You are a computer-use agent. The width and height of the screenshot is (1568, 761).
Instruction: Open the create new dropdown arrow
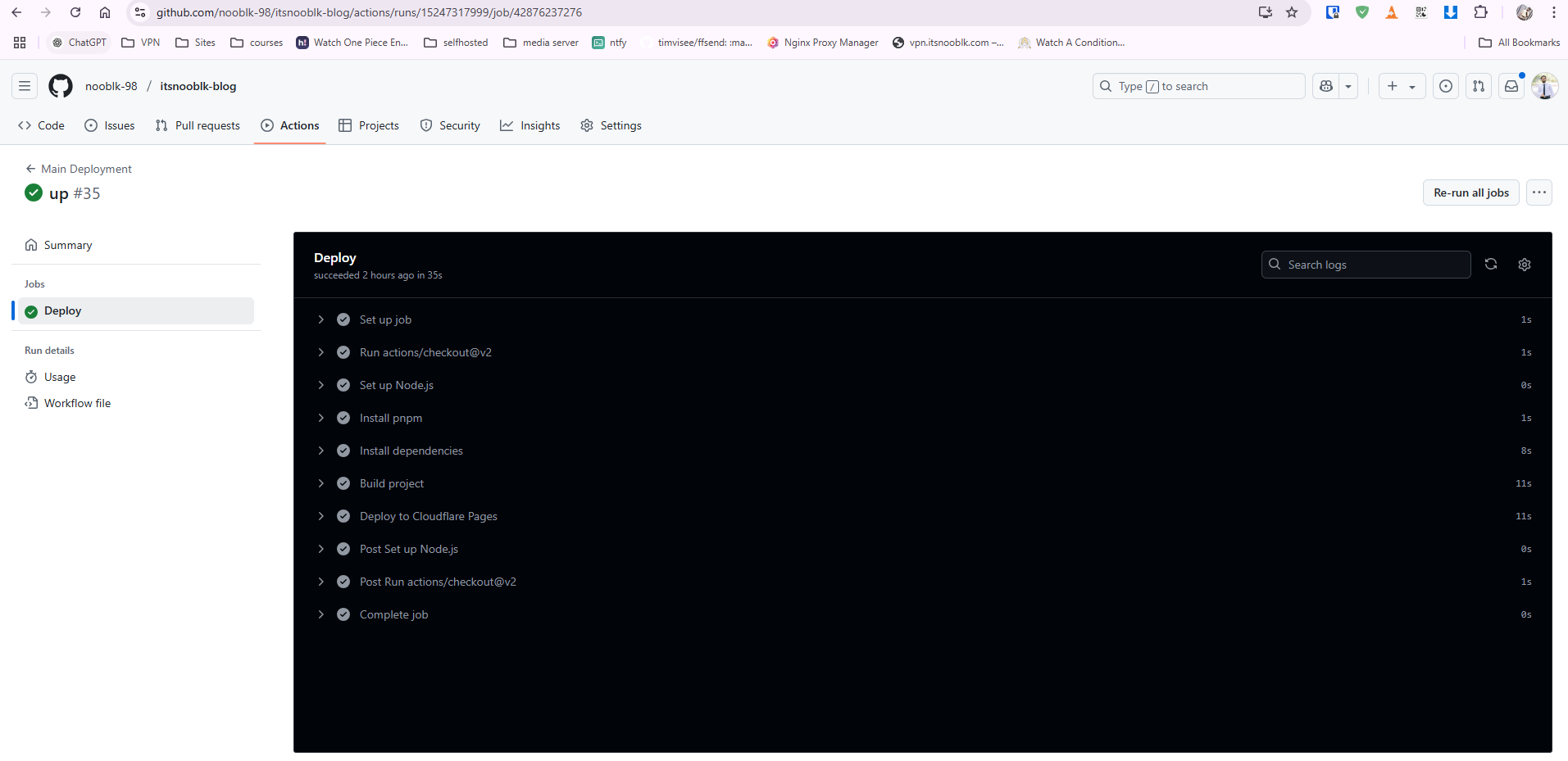click(1411, 85)
